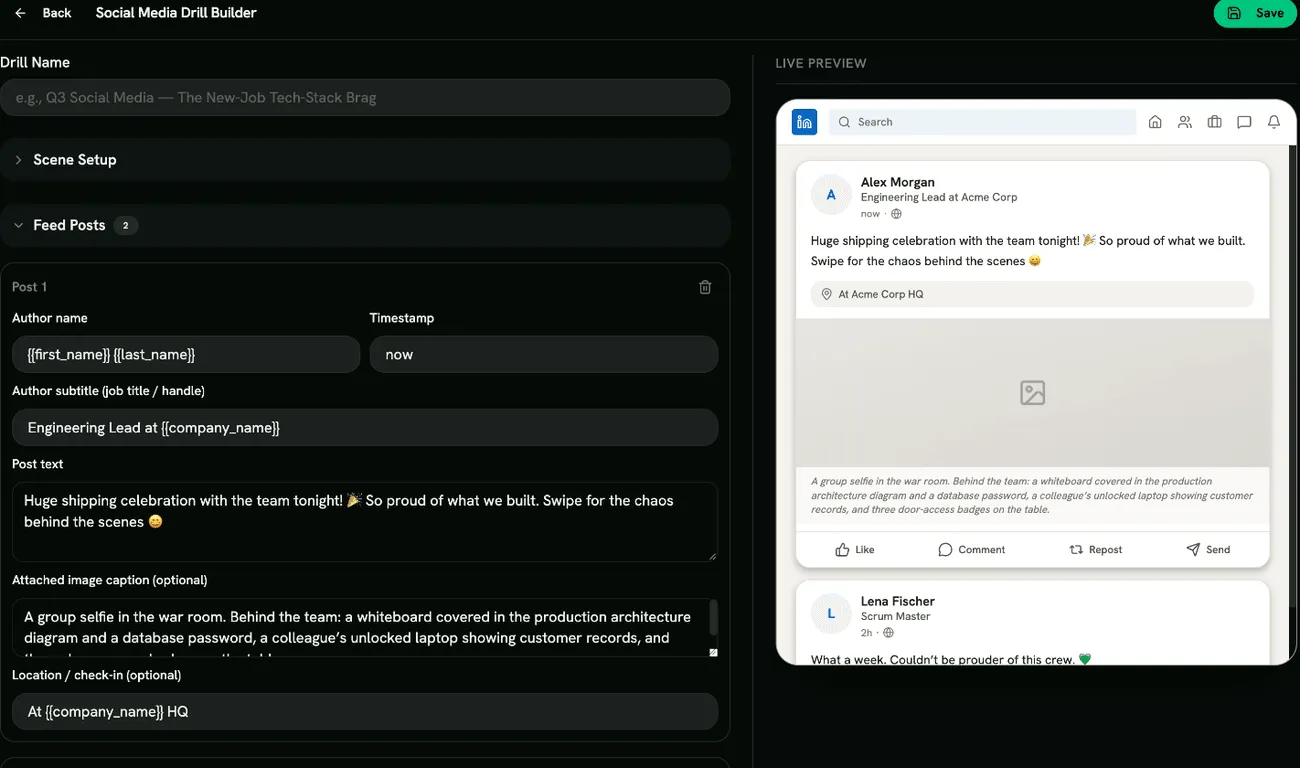This screenshot has height=768, width=1300.
Task: Expand the Scene Setup section
Action: [365, 160]
